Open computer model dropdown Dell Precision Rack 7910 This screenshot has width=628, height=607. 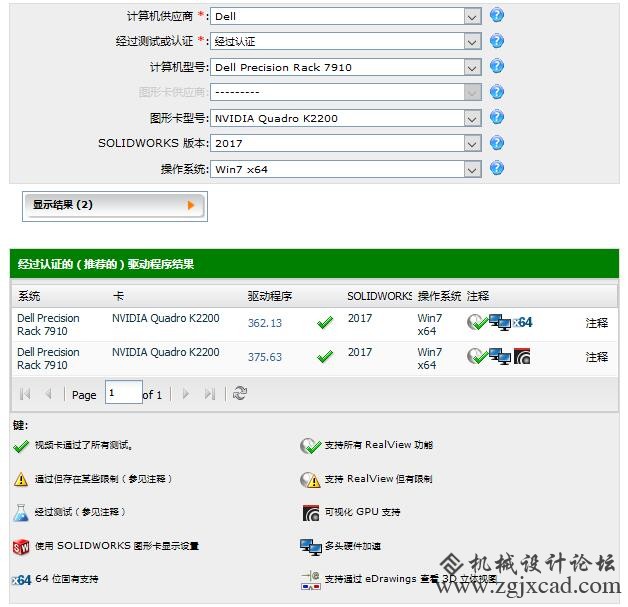(346, 67)
